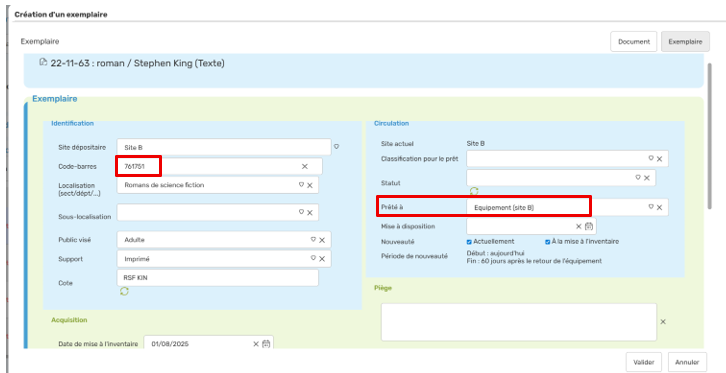Refresh the Statut with the green circular icon
The image size is (726, 373).
[x=474, y=191]
